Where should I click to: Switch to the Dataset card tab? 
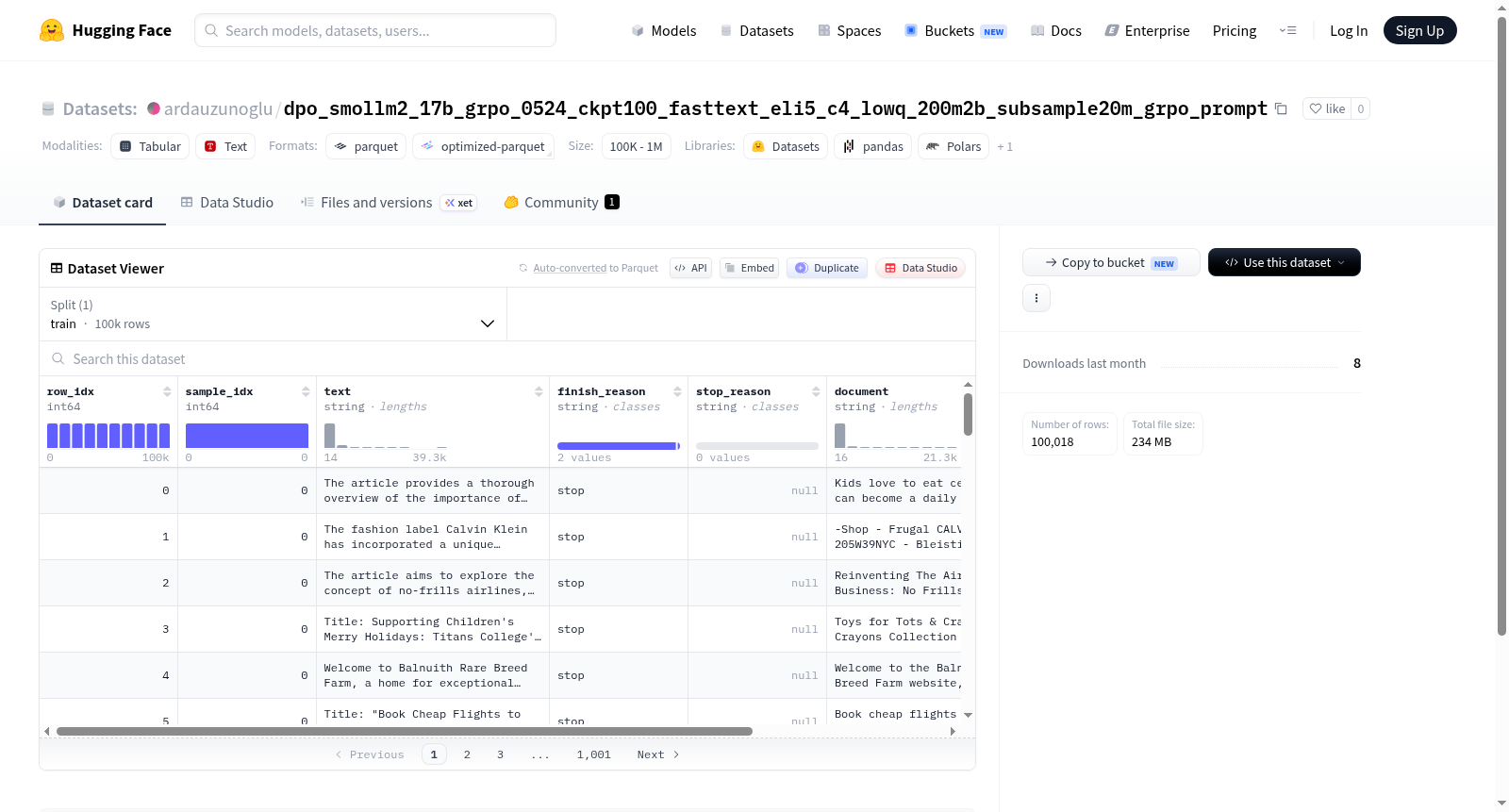102,203
